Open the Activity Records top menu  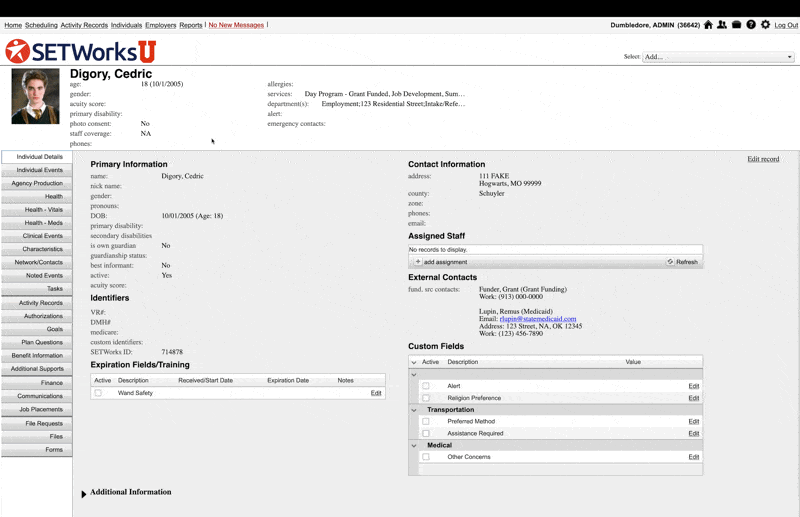[84, 25]
